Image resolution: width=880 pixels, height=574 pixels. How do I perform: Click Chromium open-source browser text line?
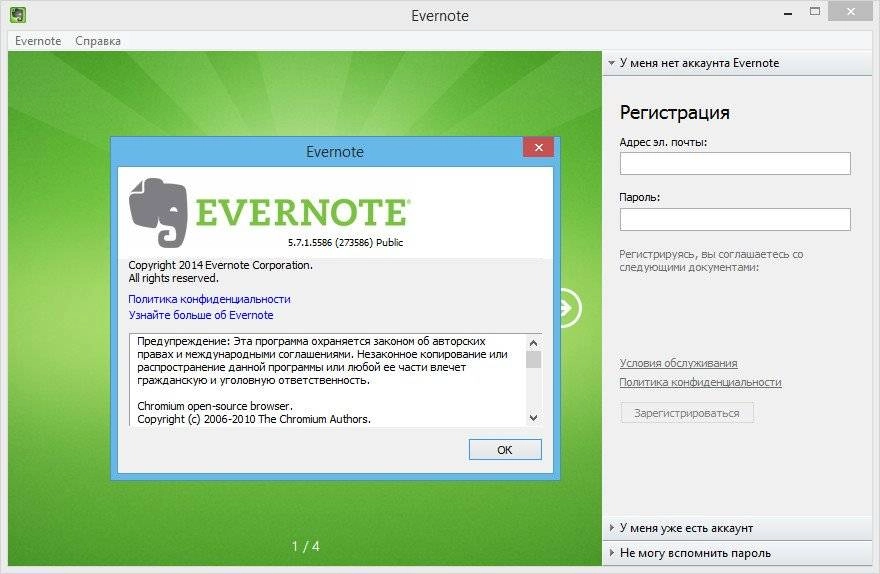click(x=215, y=406)
